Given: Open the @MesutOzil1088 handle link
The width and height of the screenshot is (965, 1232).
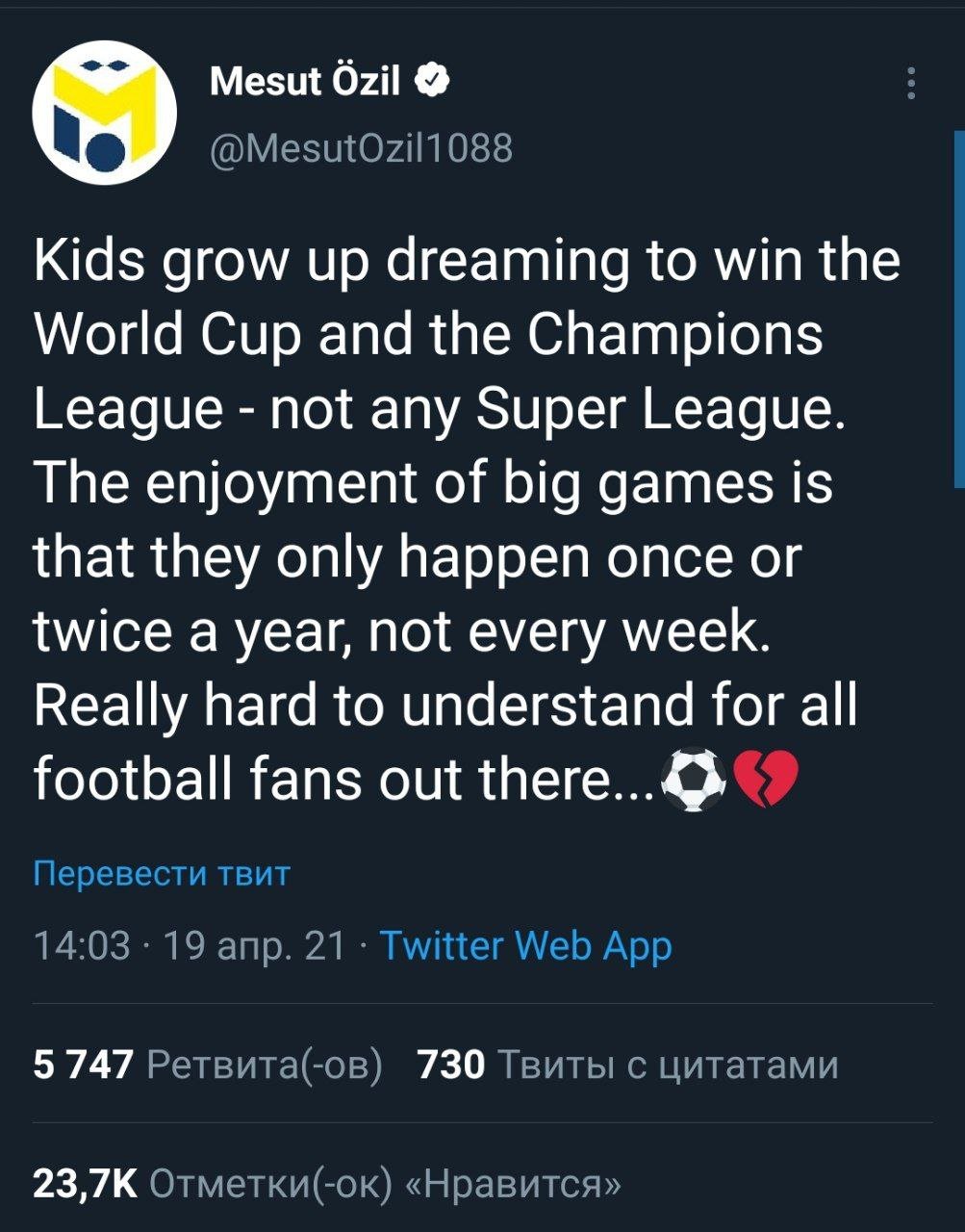Looking at the screenshot, I should tap(360, 148).
